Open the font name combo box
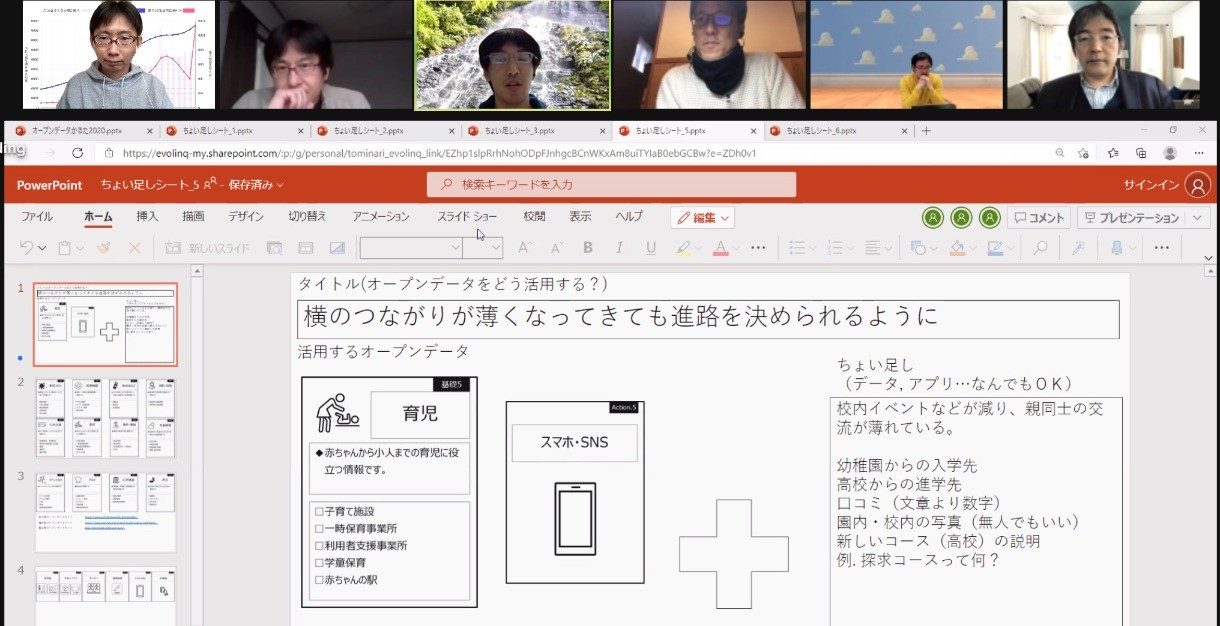The image size is (1220, 626). pos(411,248)
